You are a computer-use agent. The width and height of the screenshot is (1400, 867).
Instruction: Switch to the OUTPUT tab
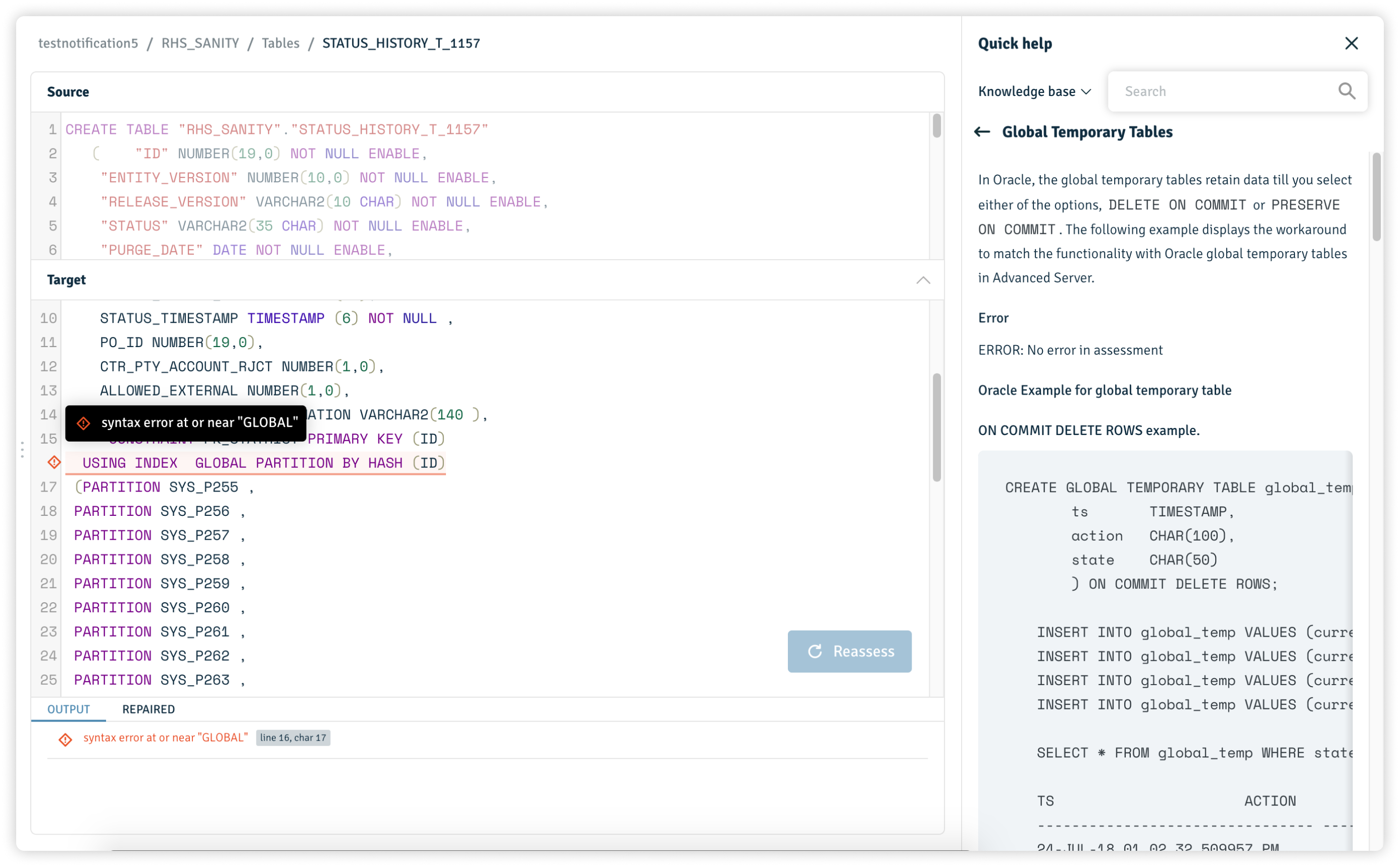(x=69, y=709)
